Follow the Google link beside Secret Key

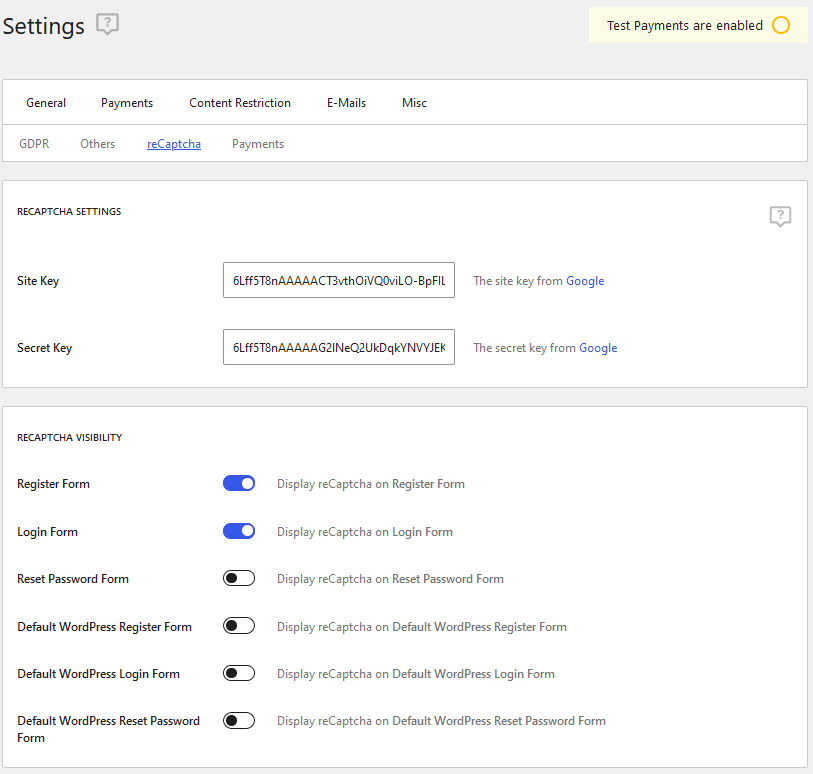(x=598, y=348)
